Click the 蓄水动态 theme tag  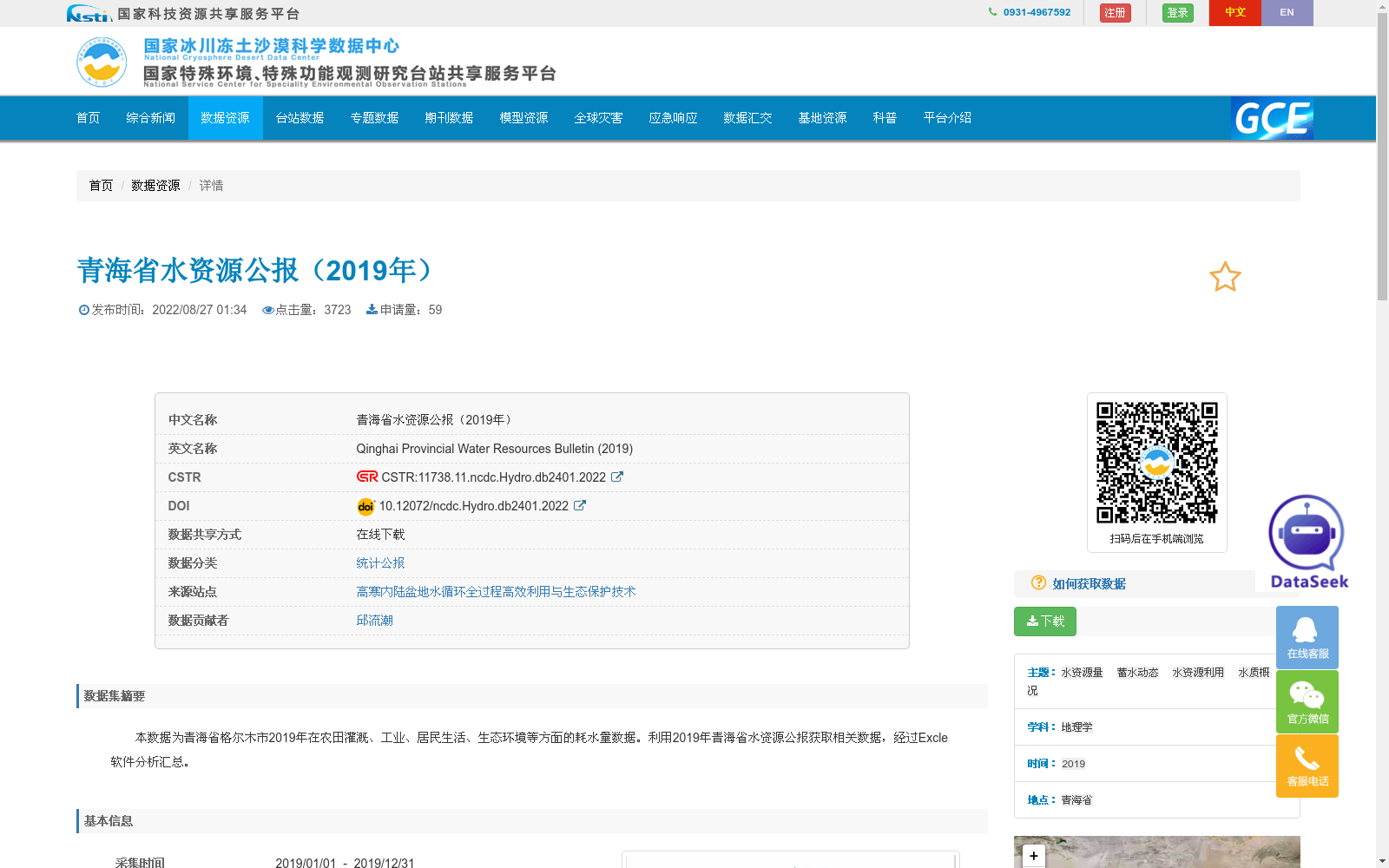click(1137, 673)
